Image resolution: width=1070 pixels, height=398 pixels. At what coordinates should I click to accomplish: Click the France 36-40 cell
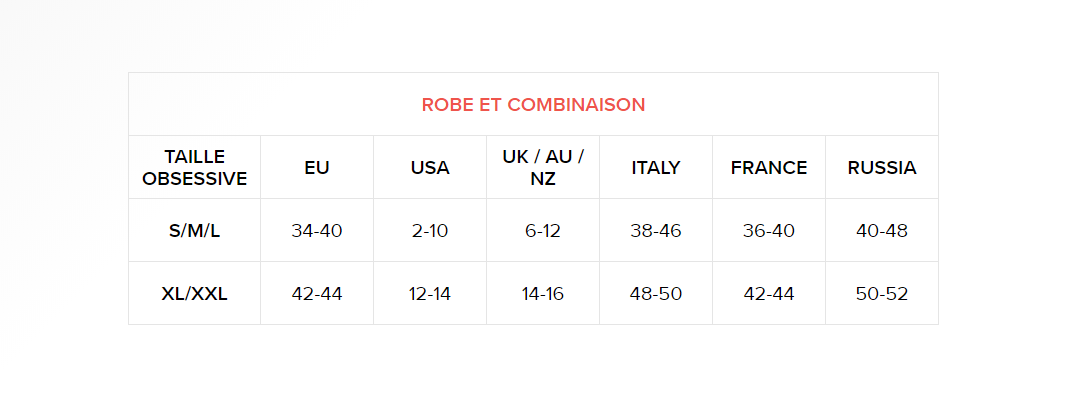point(769,231)
